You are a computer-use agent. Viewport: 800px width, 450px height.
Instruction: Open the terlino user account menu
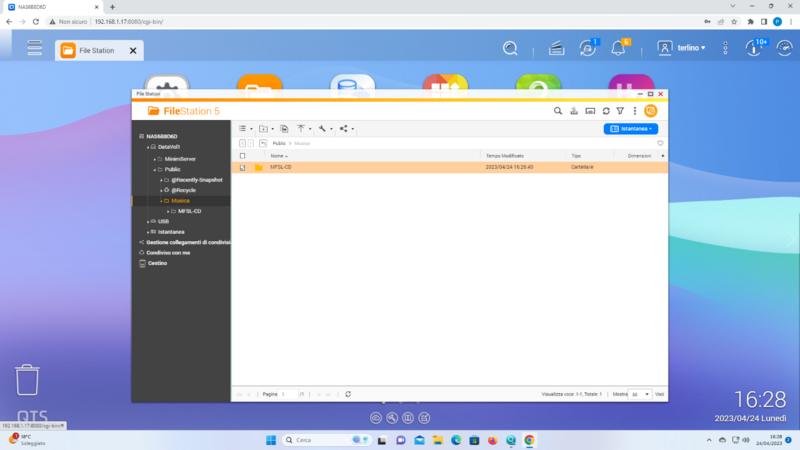coord(682,48)
